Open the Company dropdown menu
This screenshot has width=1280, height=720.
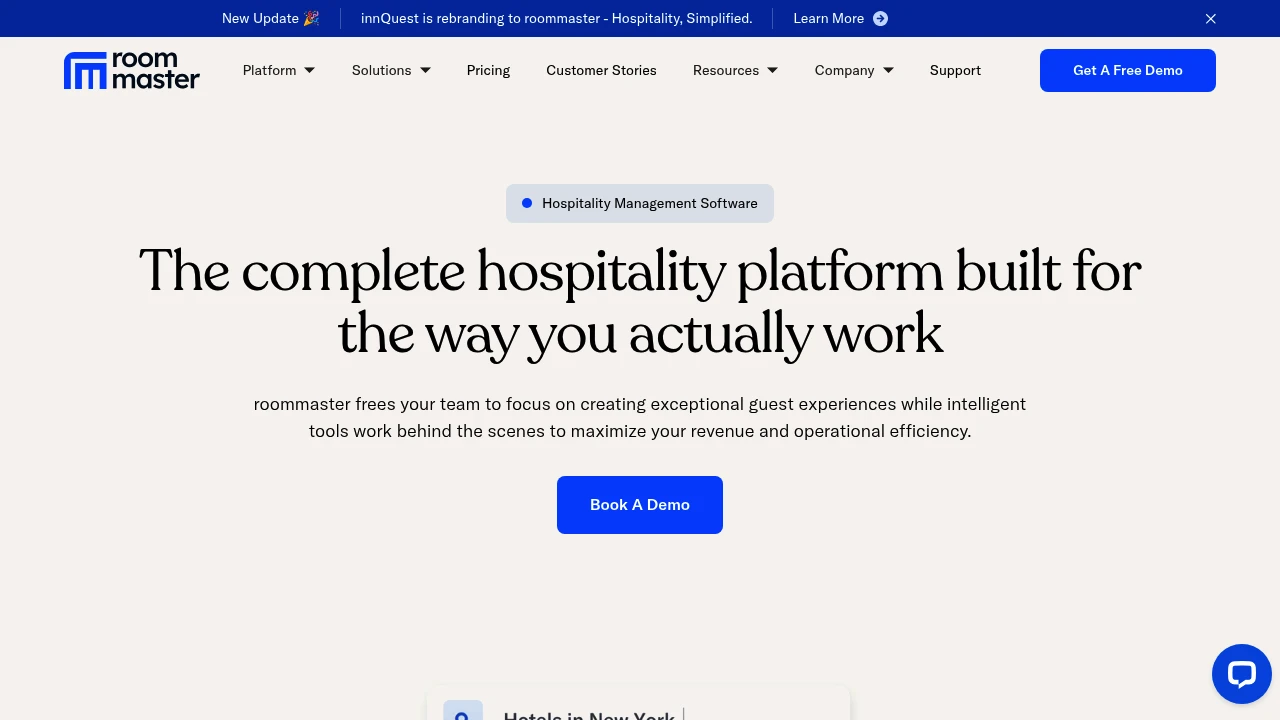854,70
